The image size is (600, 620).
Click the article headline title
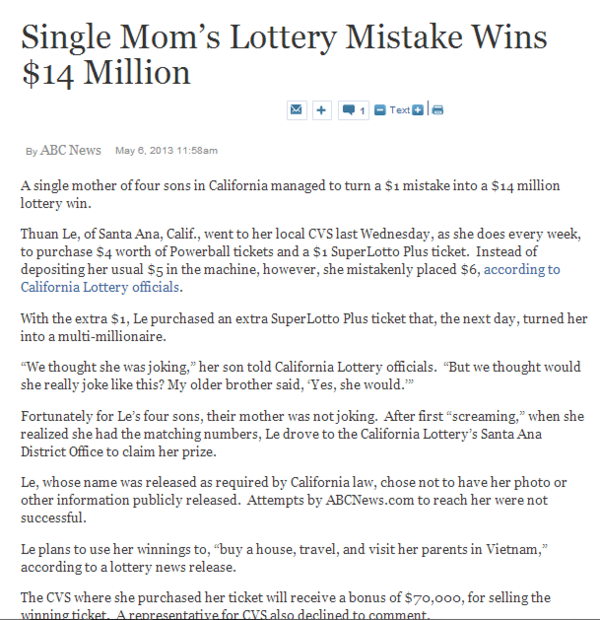pyautogui.click(x=285, y=55)
